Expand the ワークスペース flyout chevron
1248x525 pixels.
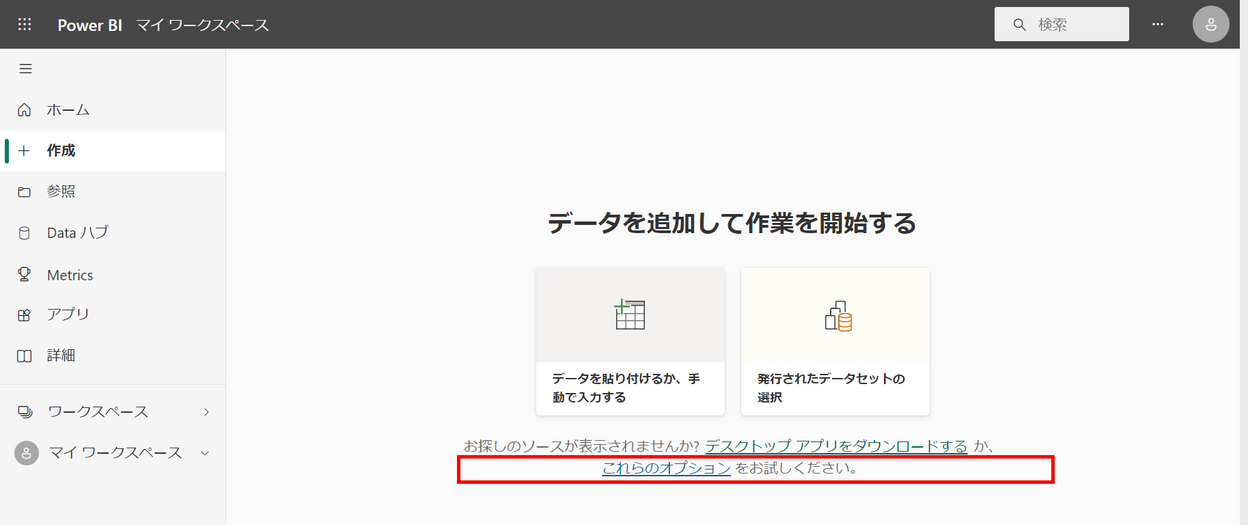[206, 412]
